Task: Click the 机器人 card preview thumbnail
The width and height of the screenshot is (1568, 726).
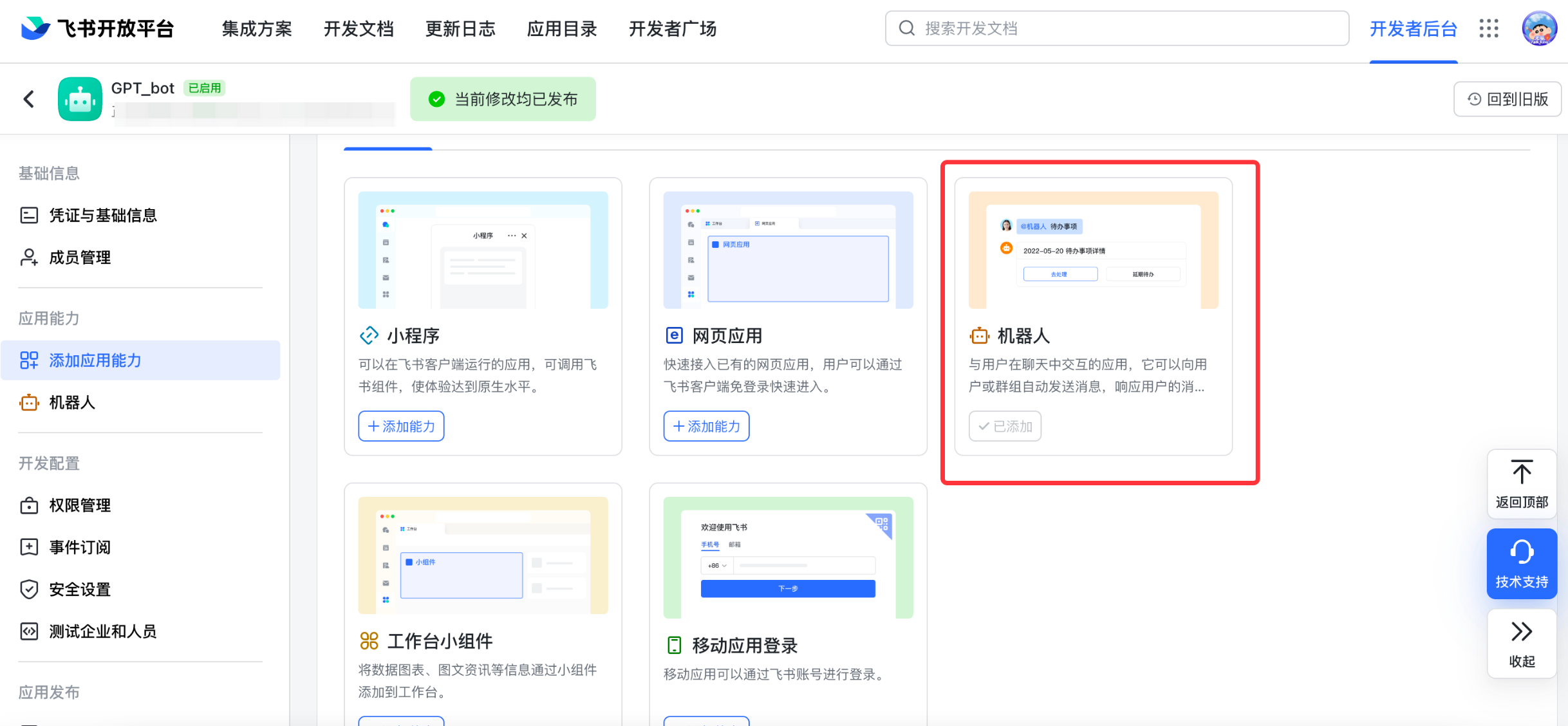Action: [x=1093, y=250]
